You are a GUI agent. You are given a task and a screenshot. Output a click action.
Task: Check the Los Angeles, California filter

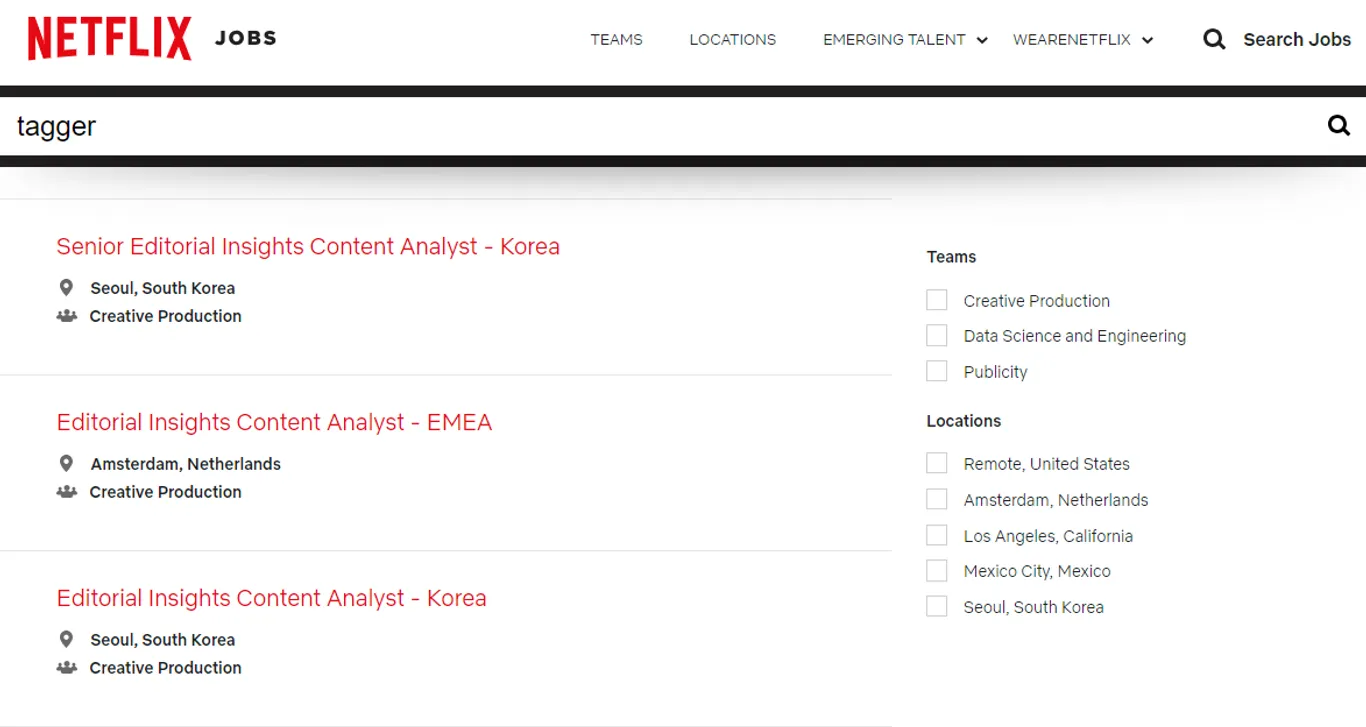[936, 535]
